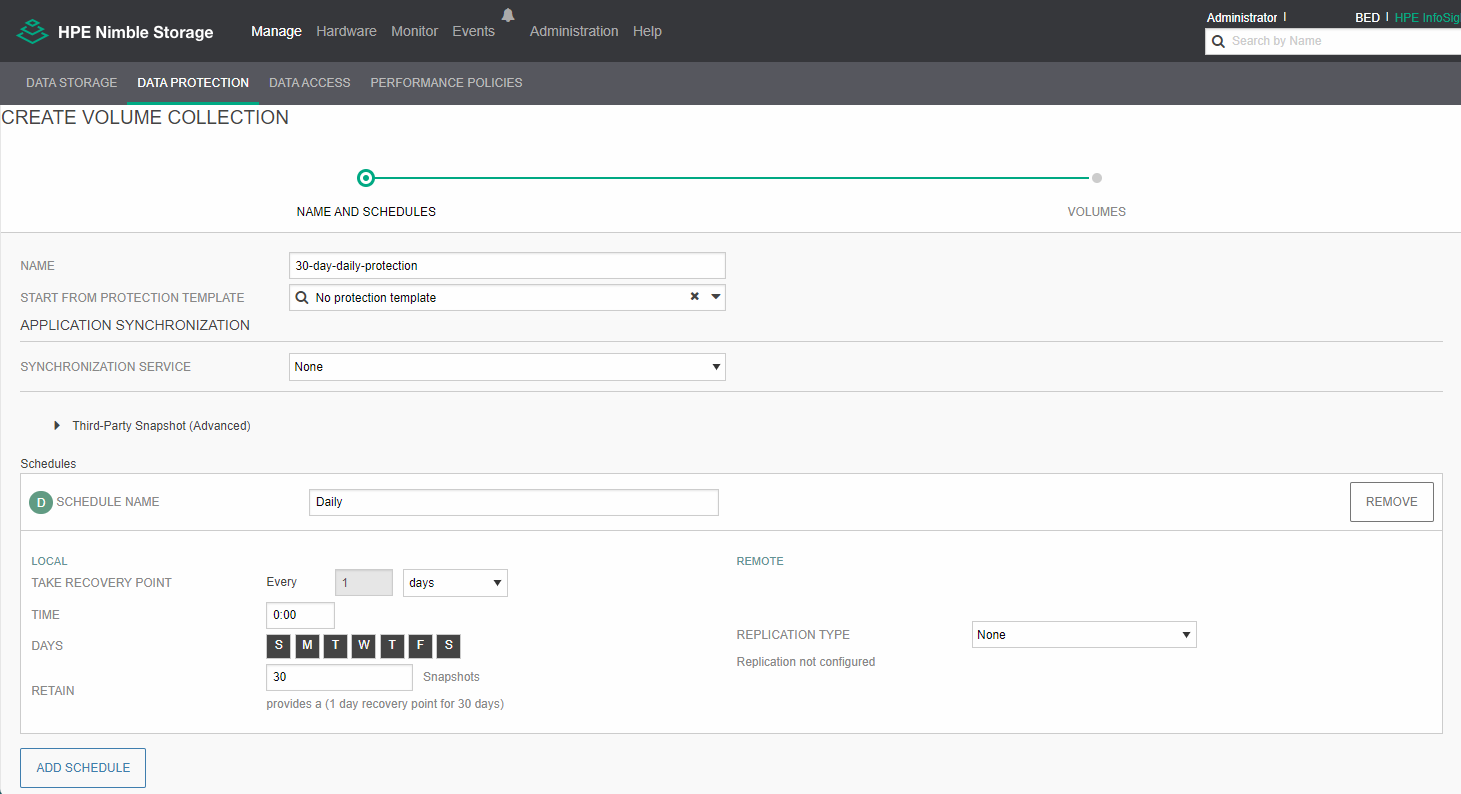Open the HPE InfoSight link
The width and height of the screenshot is (1461, 794).
click(x=1427, y=18)
